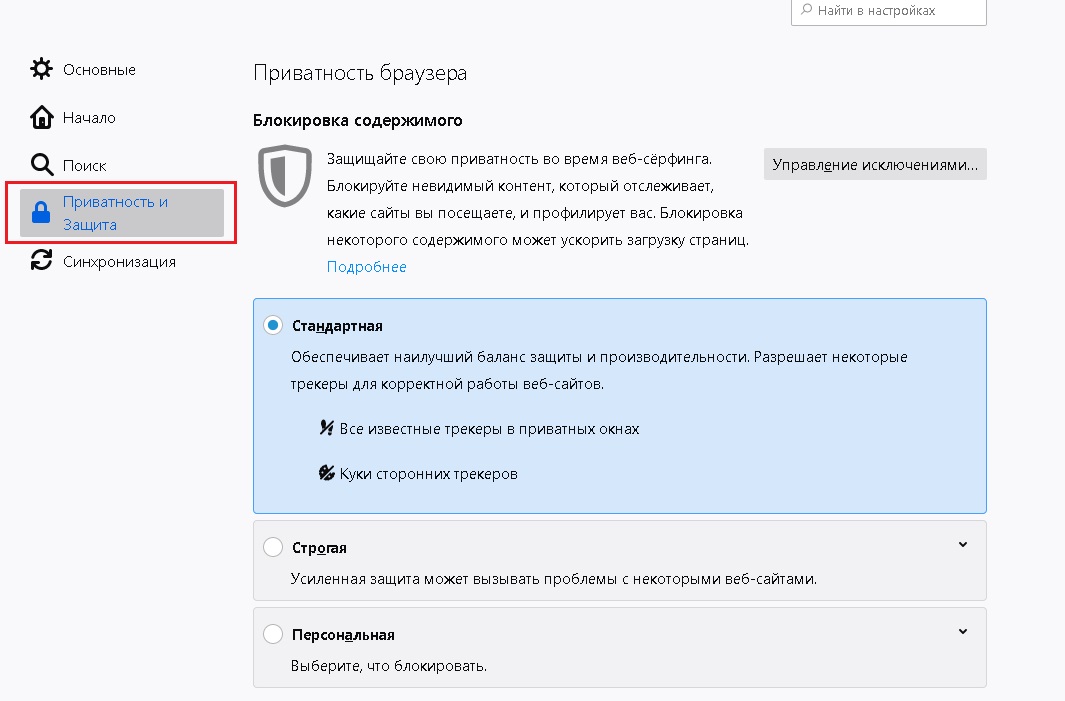
Task: Focus the Найти в настройках search field
Action: [888, 12]
